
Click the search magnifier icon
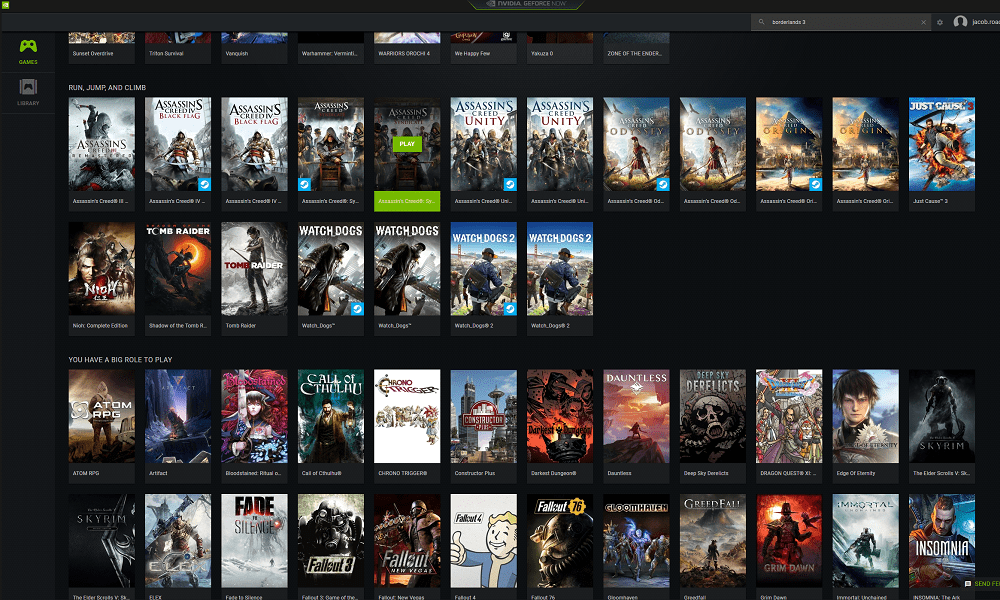[761, 22]
